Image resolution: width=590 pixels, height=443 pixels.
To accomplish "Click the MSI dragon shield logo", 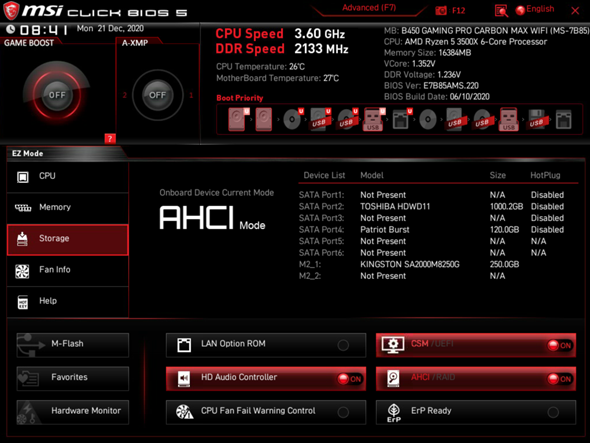I will click(x=11, y=11).
